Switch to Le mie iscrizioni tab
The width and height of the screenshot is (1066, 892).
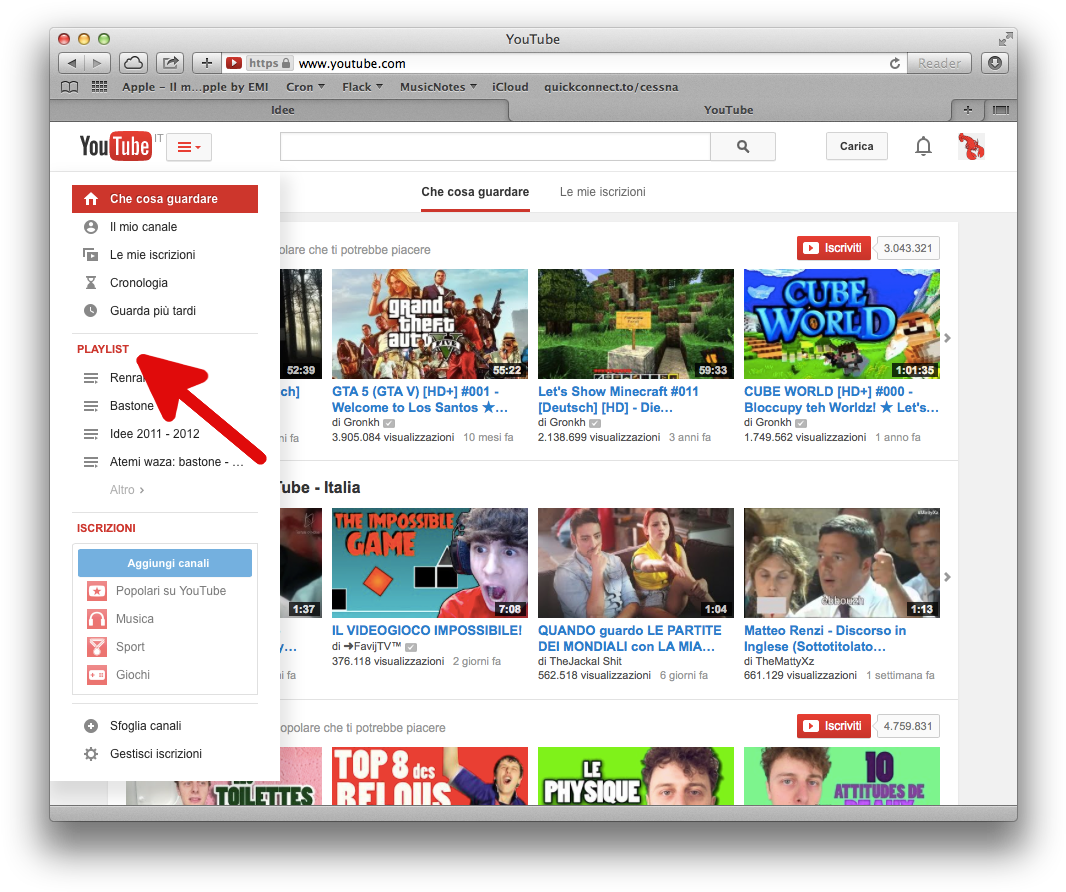click(602, 192)
